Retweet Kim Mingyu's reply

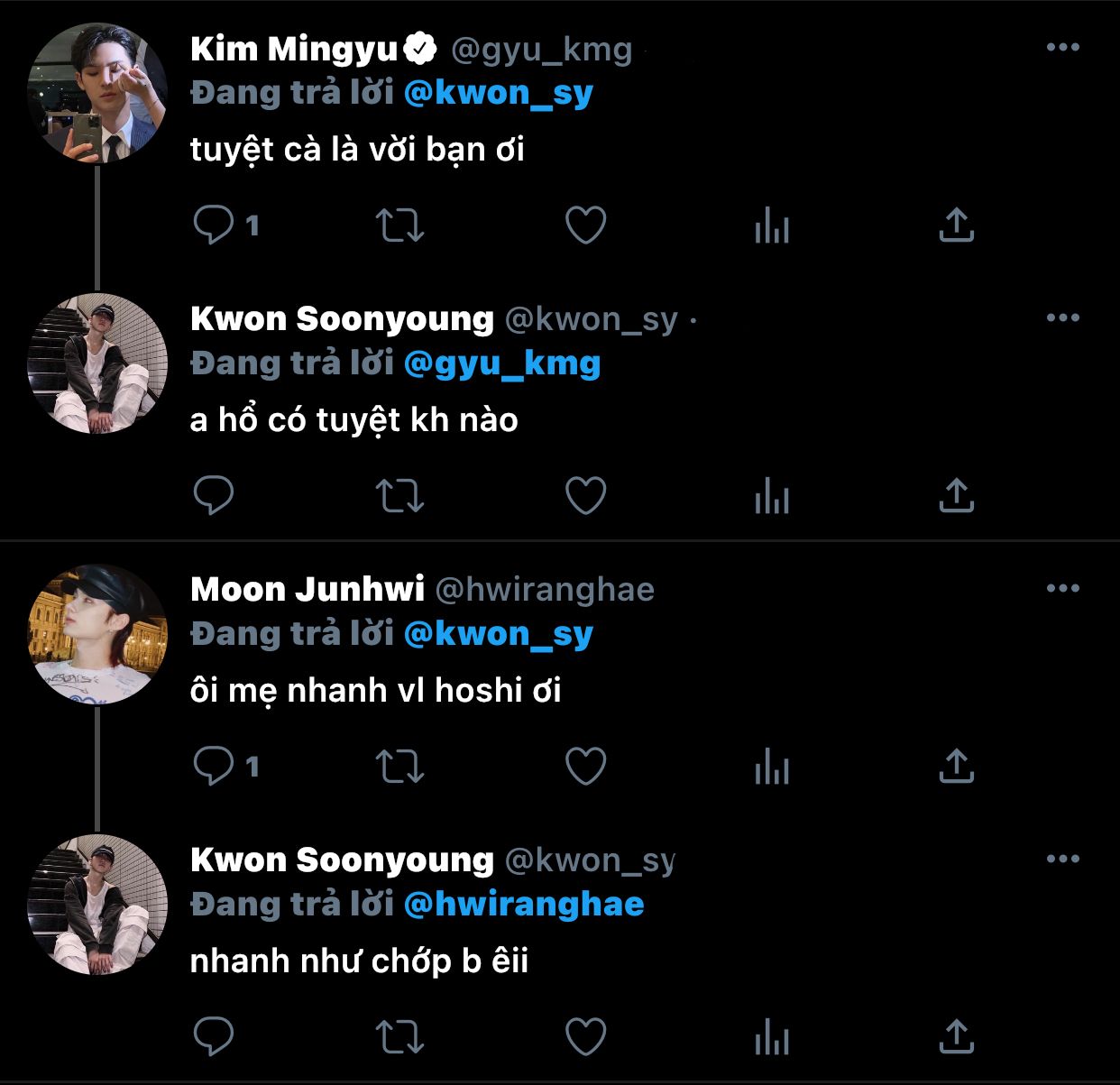tap(399, 225)
